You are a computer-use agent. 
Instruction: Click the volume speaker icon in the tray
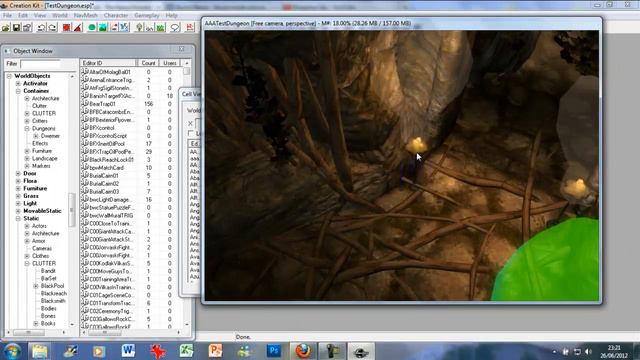tap(588, 351)
